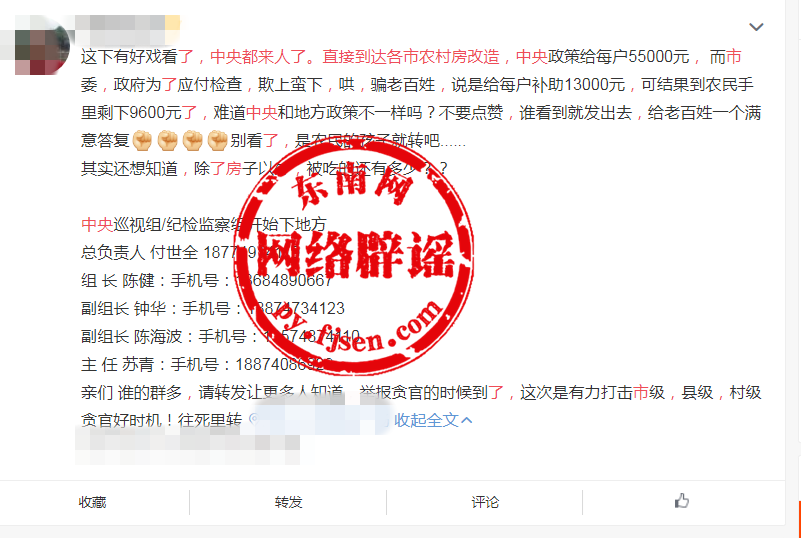The height and width of the screenshot is (538, 801).
Task: Click the 东南网 text on stamp
Action: click(351, 185)
